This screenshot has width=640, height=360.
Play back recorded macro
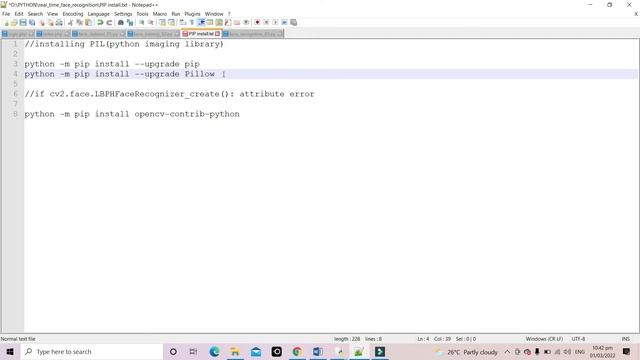pos(275,22)
